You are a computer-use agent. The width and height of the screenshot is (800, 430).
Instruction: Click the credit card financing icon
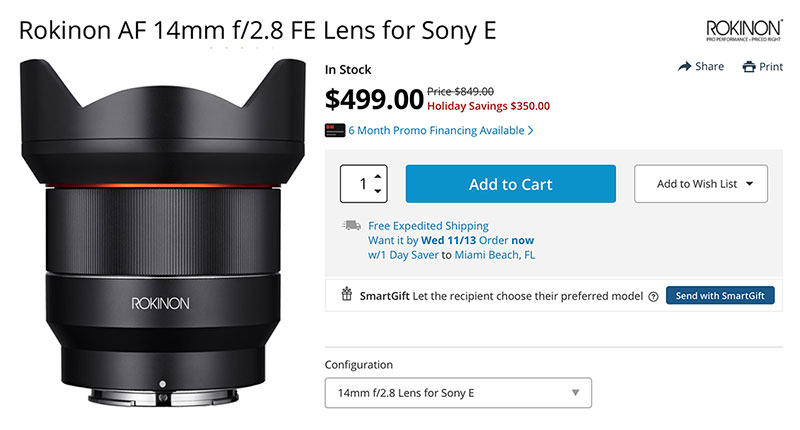pos(335,130)
